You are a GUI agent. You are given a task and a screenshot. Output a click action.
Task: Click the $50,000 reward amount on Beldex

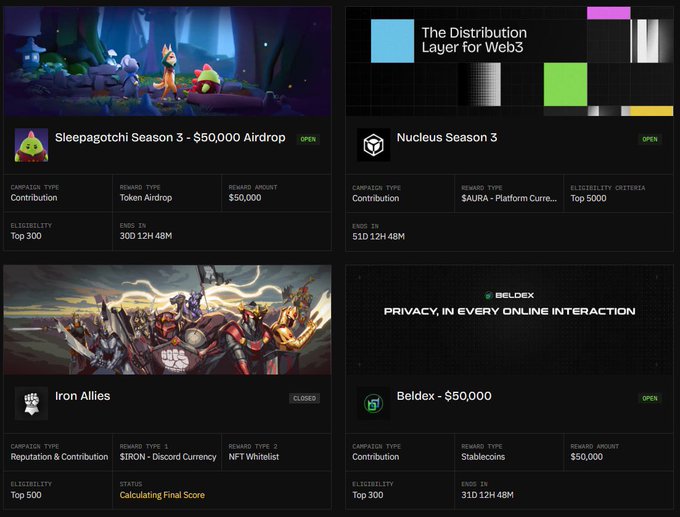click(x=586, y=457)
